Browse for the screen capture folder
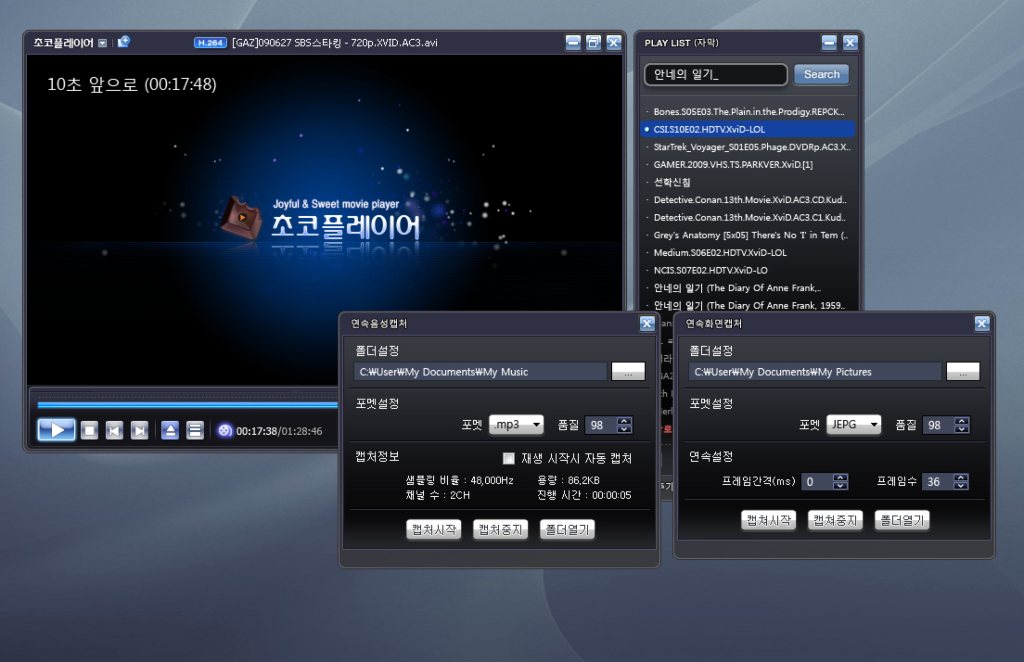Screen dimensions: 1024x662 pos(963,371)
